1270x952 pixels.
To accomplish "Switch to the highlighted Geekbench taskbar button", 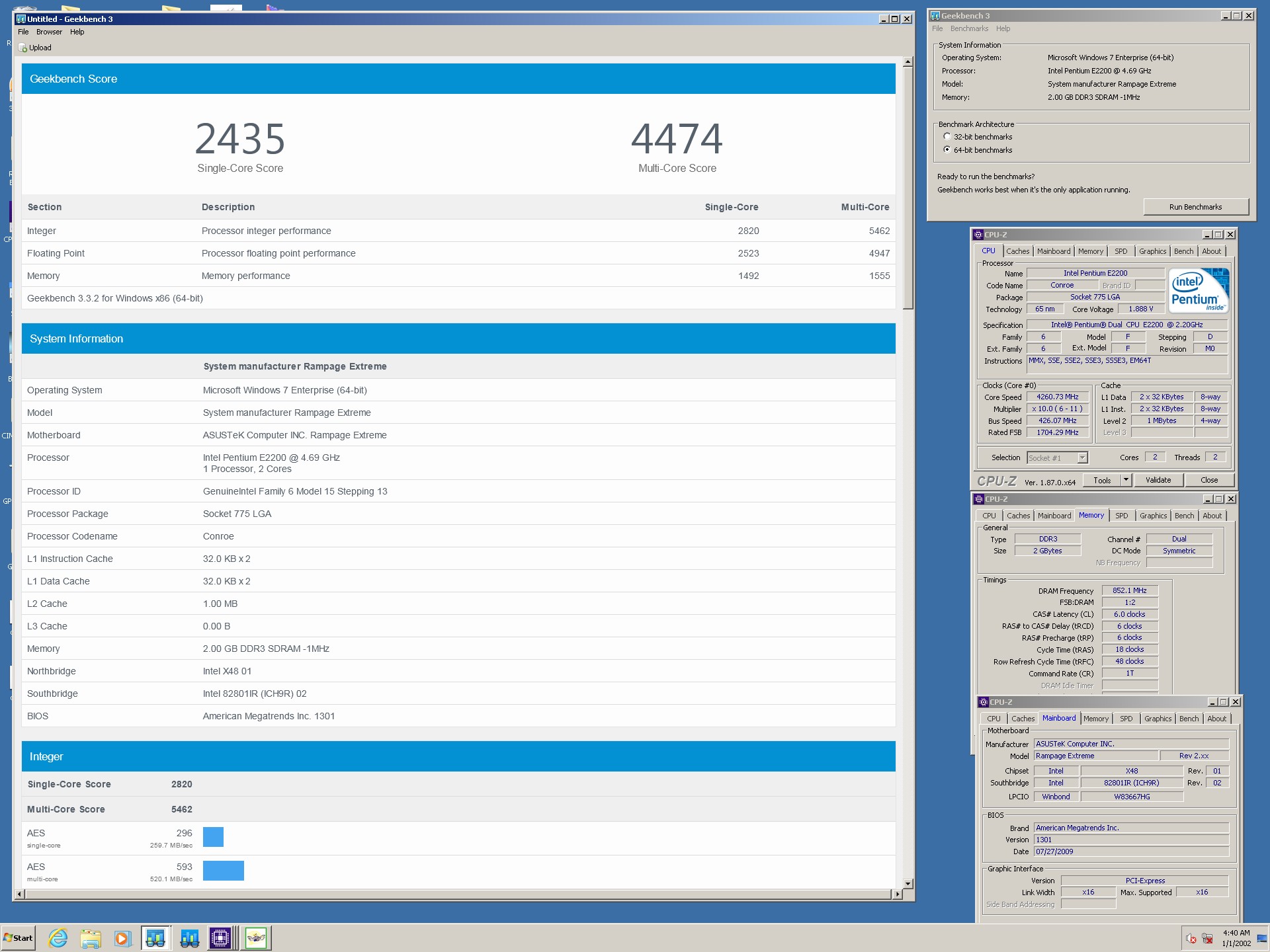I will click(155, 937).
